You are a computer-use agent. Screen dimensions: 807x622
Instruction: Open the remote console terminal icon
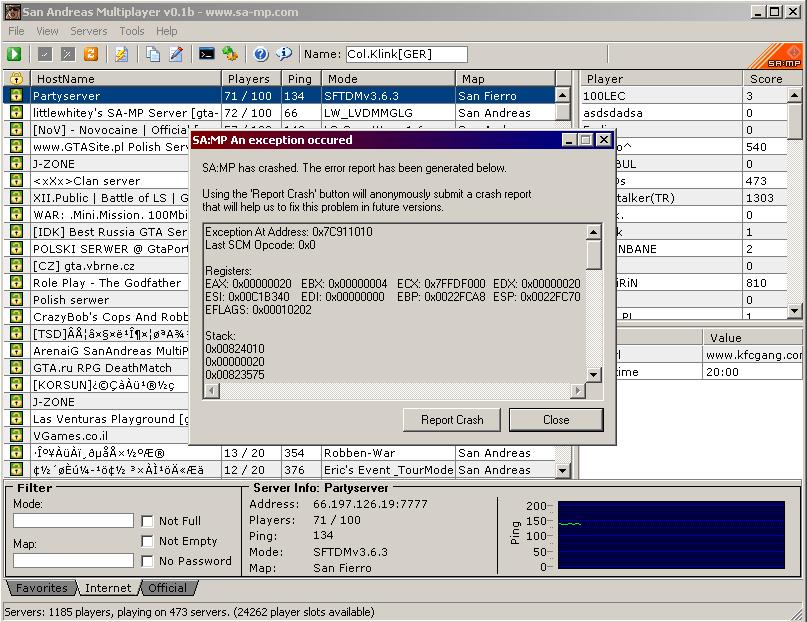(x=207, y=54)
